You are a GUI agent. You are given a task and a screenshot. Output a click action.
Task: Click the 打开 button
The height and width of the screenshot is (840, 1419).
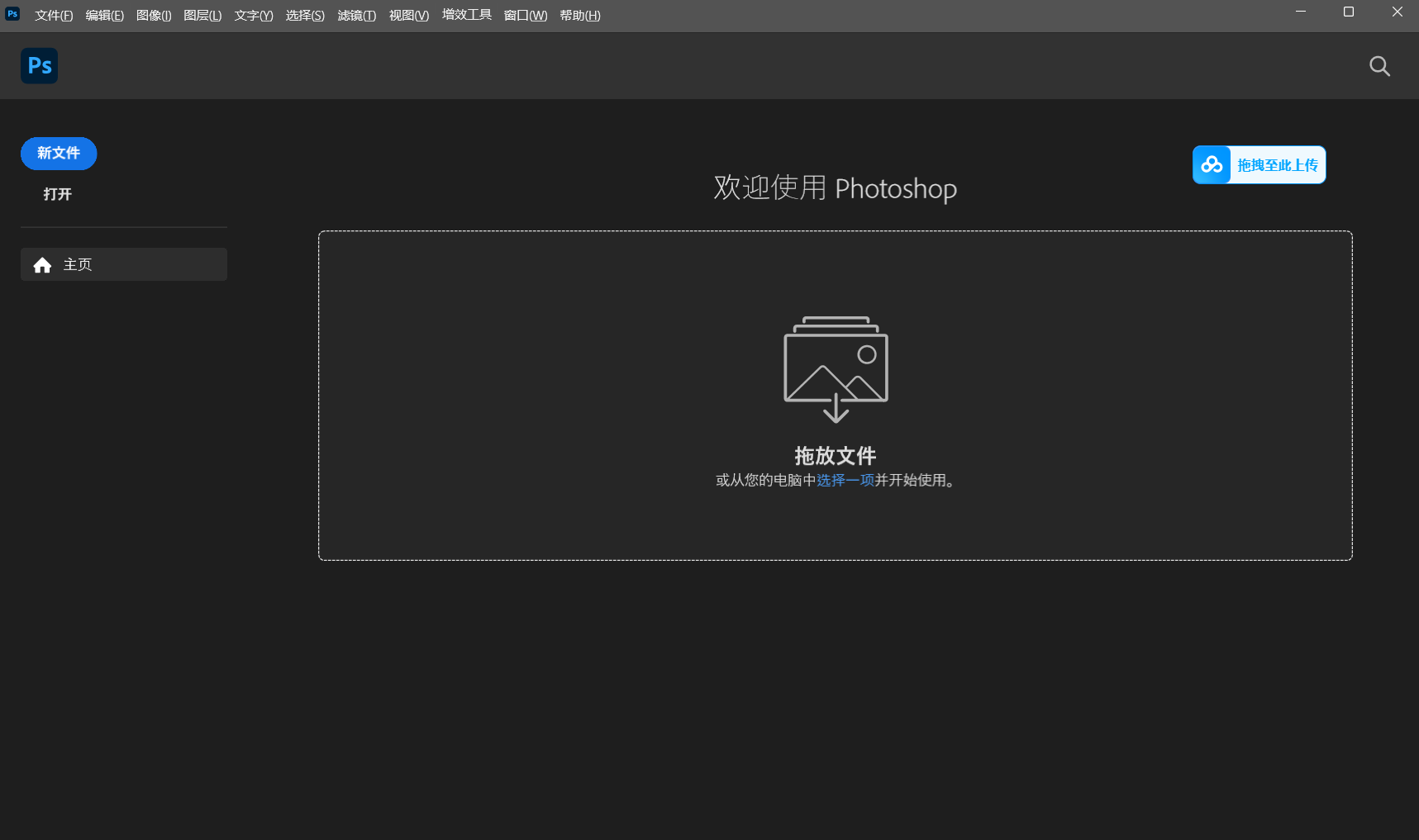tap(58, 194)
